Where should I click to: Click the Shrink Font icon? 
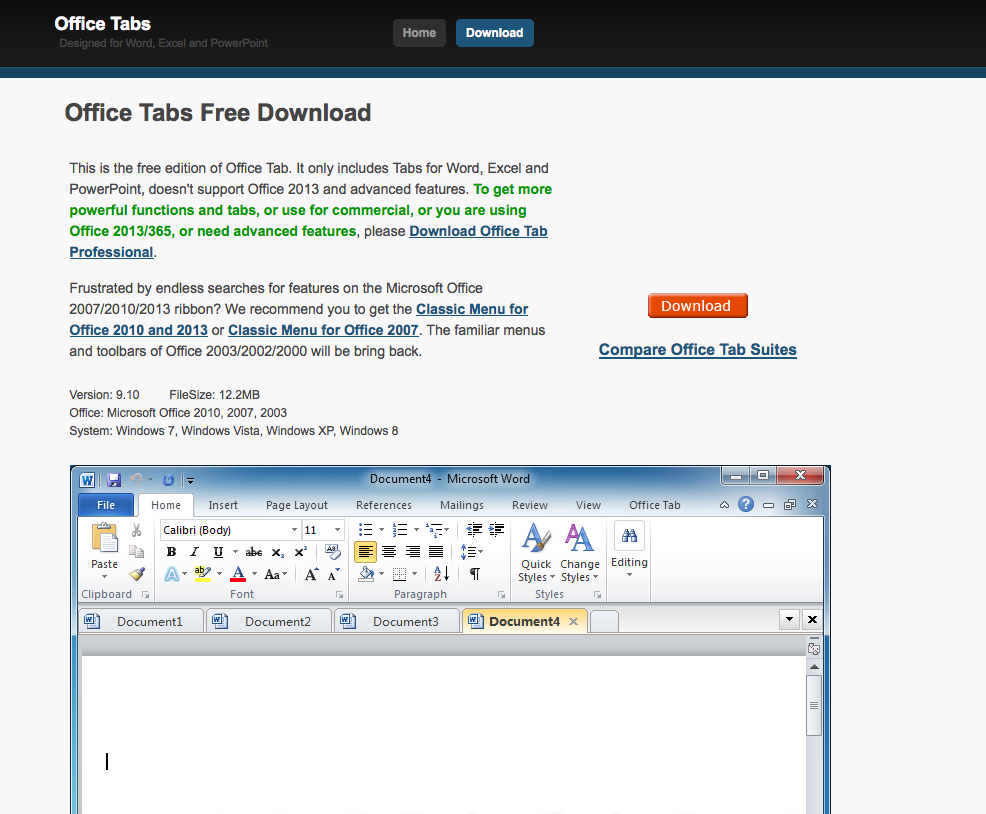[x=333, y=574]
